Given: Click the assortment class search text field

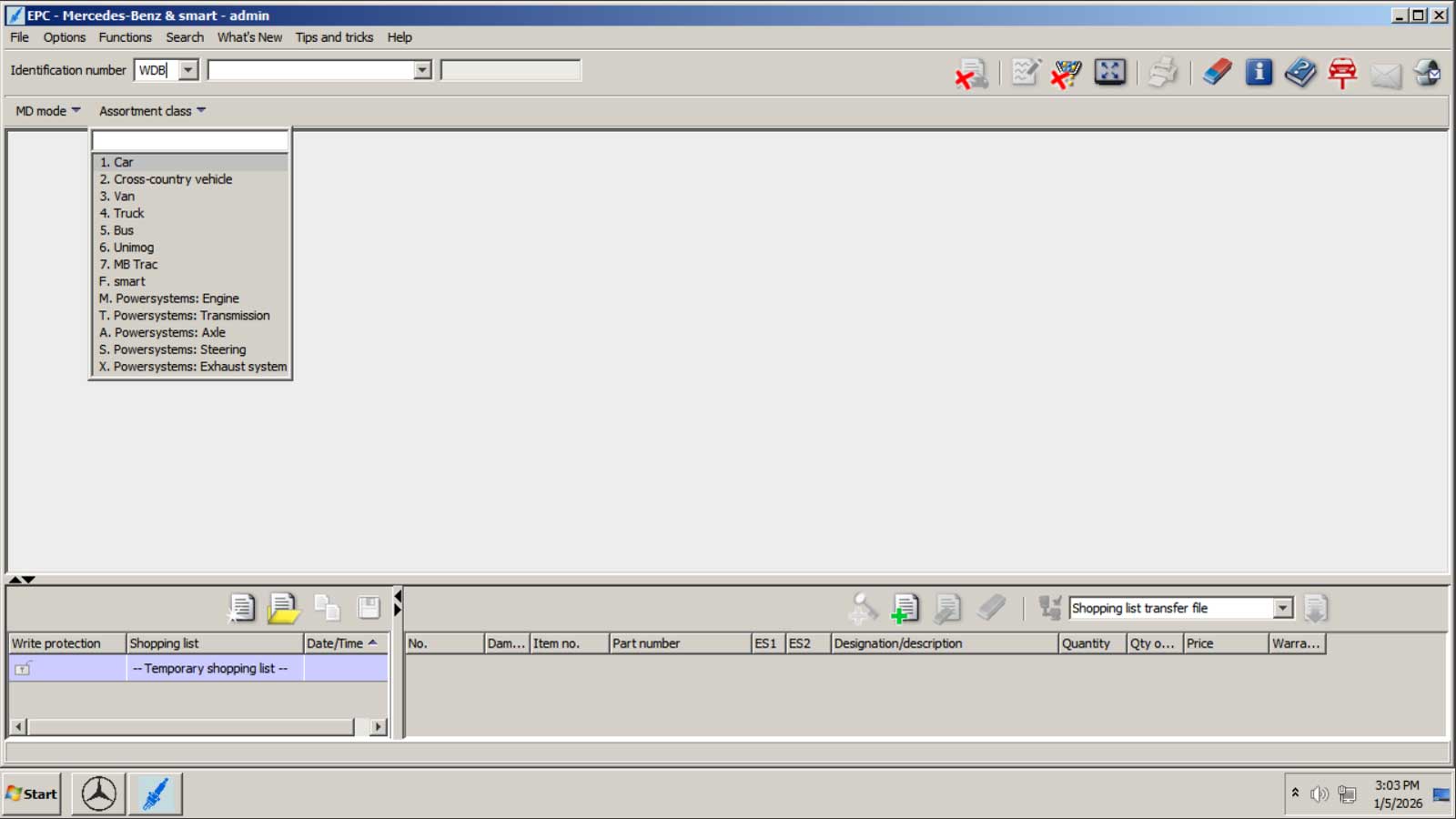Looking at the screenshot, I should 190,141.
